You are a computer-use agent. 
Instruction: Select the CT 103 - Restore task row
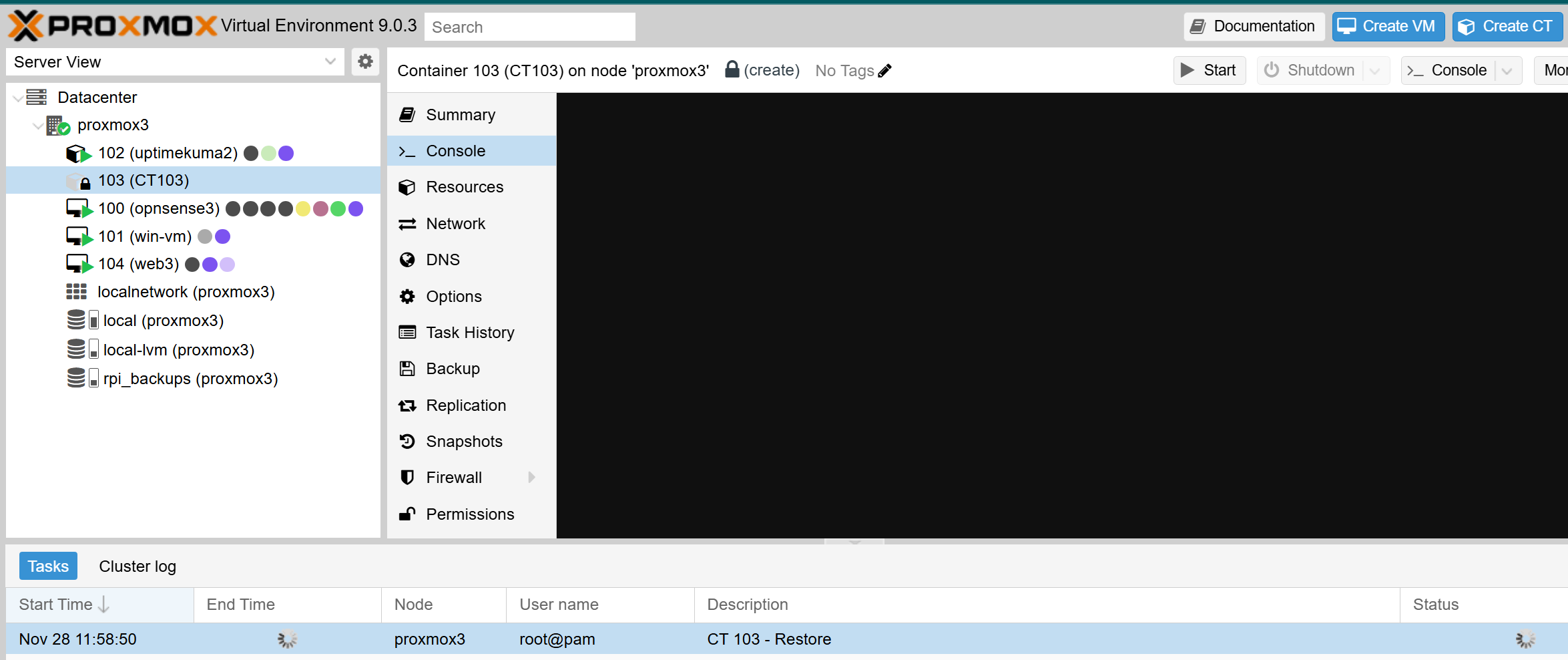pyautogui.click(x=787, y=639)
